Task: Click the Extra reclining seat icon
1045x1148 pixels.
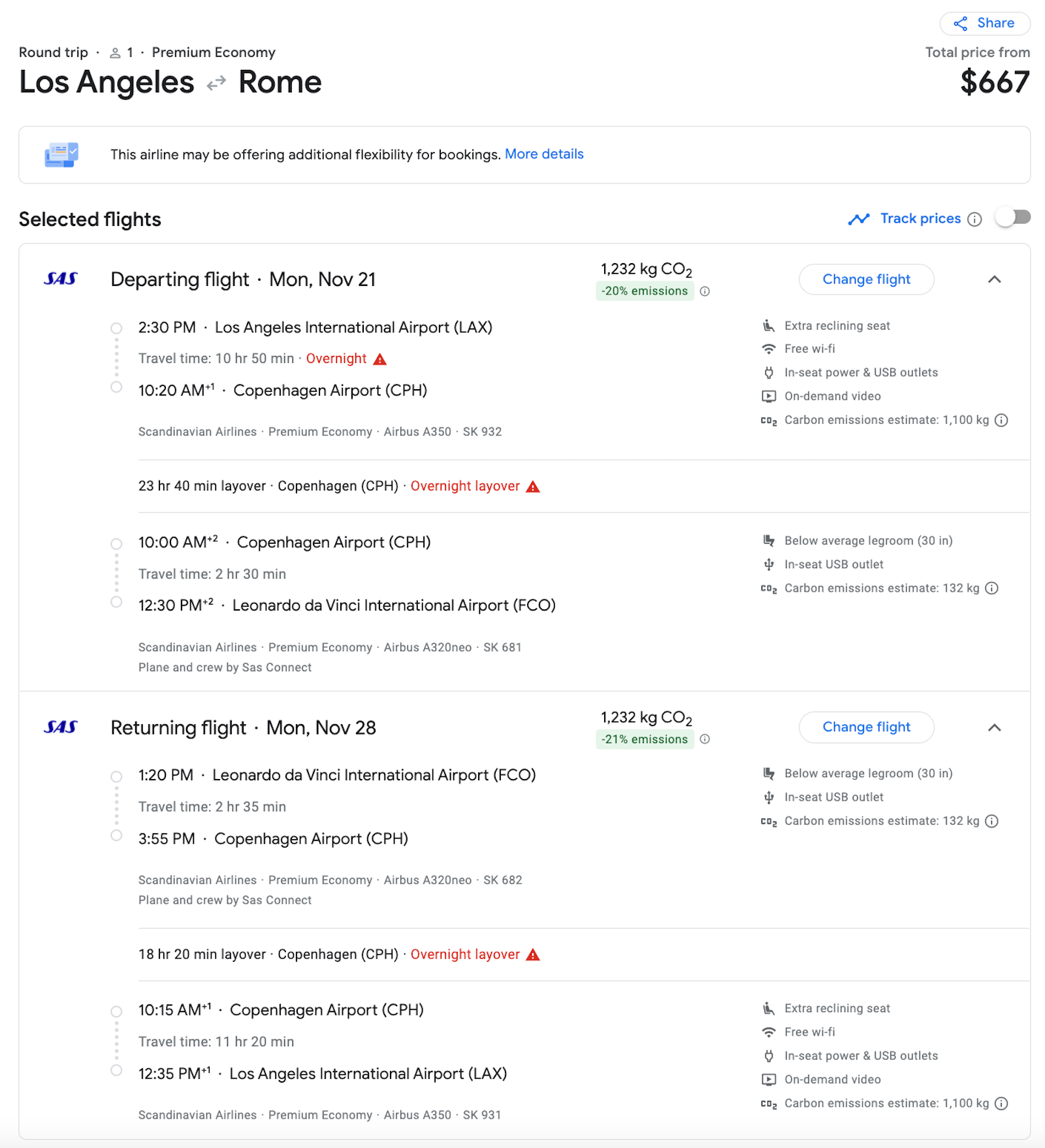Action: [769, 325]
